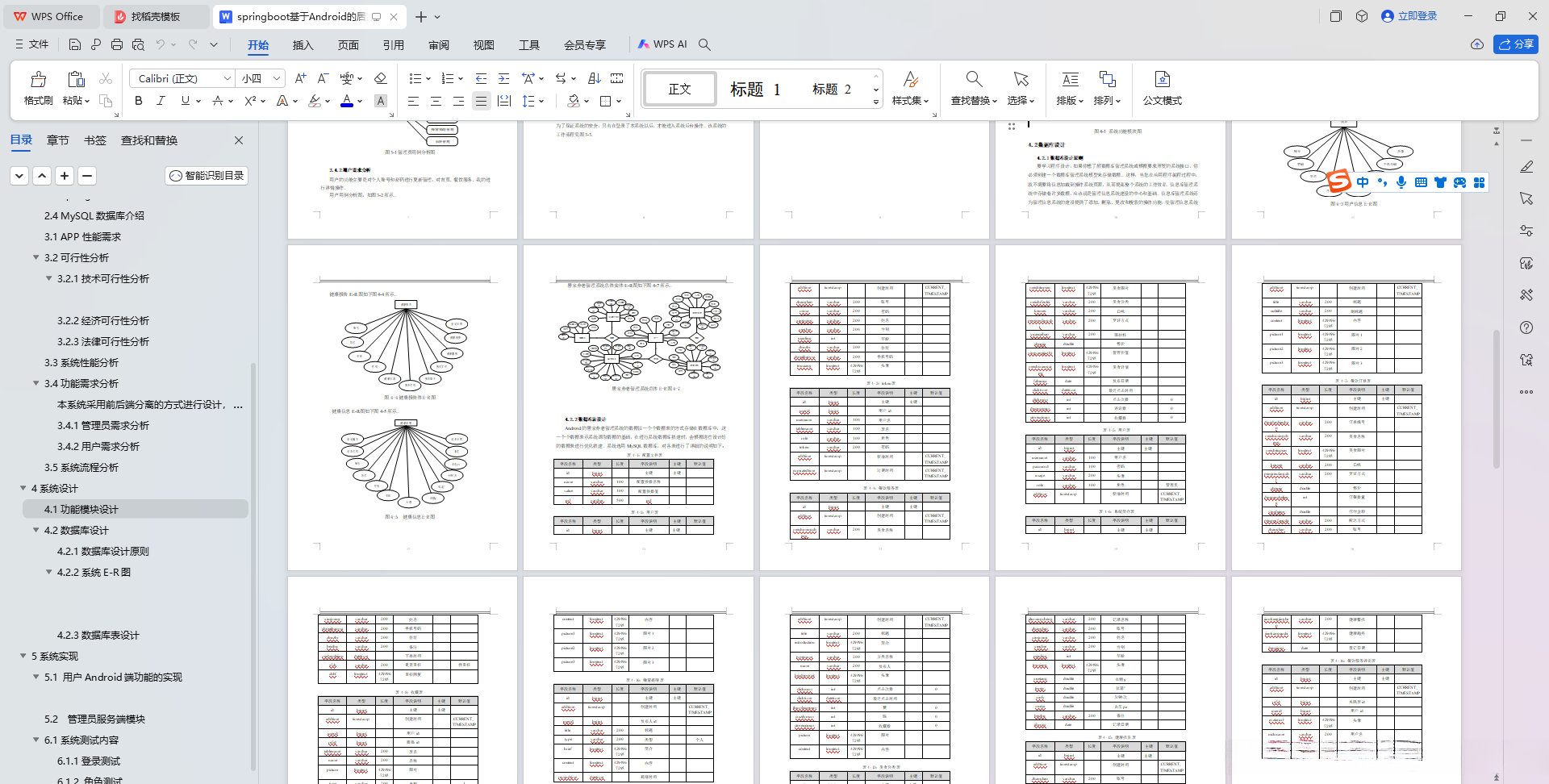The width and height of the screenshot is (1549, 784).
Task: Open the font name Calibri dropdown
Action: tap(228, 78)
